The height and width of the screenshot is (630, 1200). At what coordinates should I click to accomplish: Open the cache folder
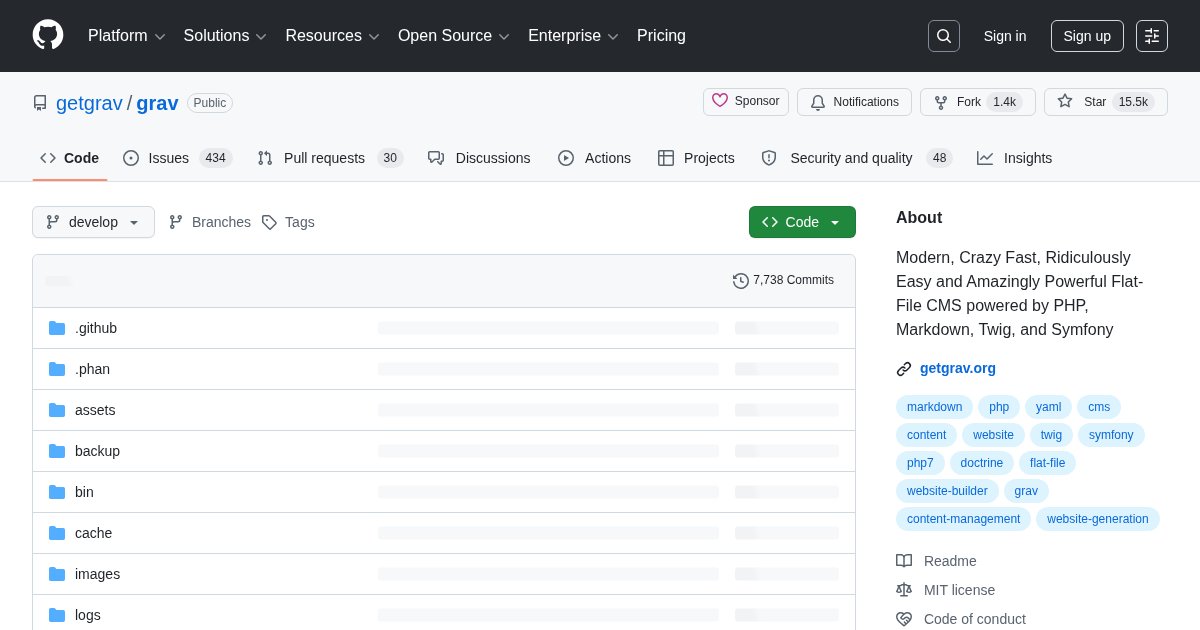pyautogui.click(x=93, y=533)
